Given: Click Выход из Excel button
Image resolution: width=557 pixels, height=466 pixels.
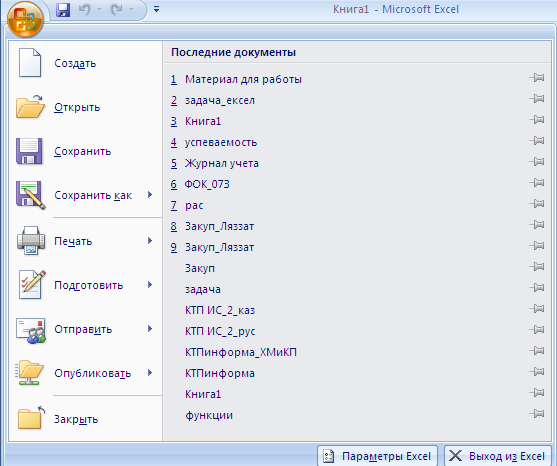Looking at the screenshot, I should click(498, 456).
